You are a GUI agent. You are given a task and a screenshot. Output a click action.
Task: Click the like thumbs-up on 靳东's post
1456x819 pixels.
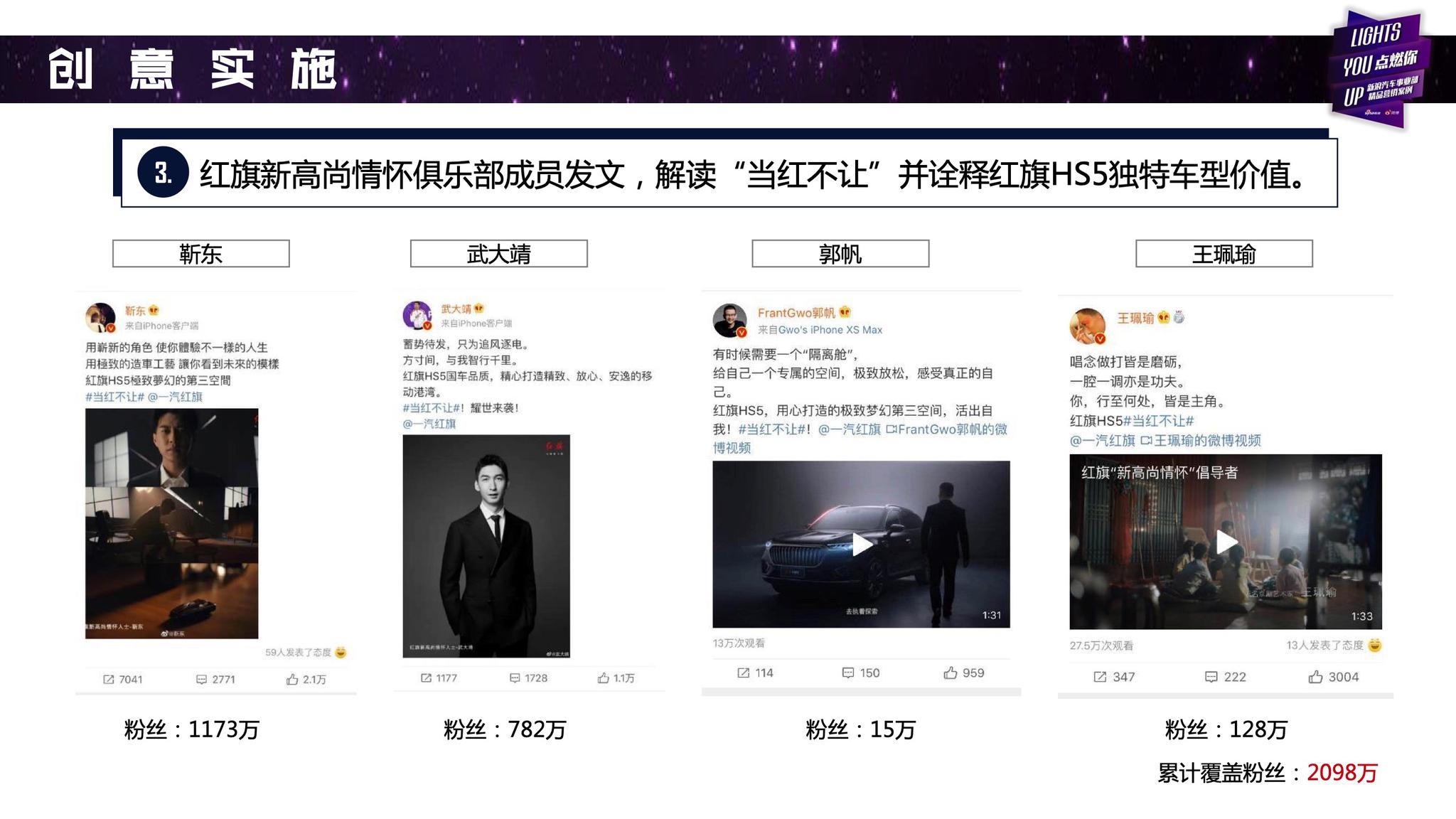pos(292,680)
